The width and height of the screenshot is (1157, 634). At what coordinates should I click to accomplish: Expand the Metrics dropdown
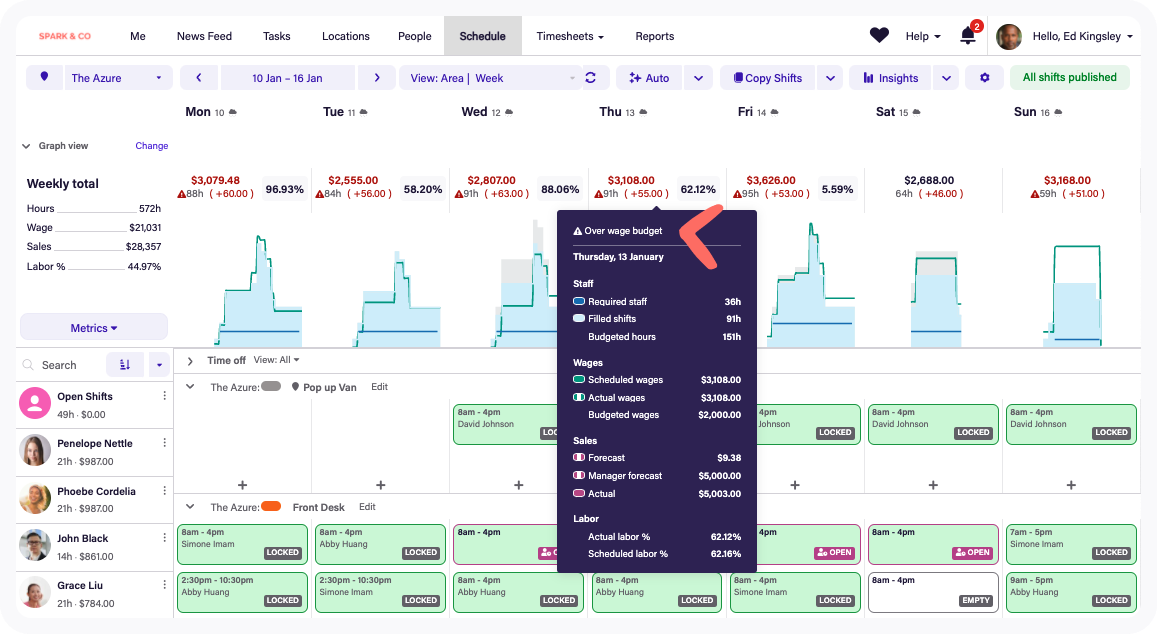tap(94, 328)
